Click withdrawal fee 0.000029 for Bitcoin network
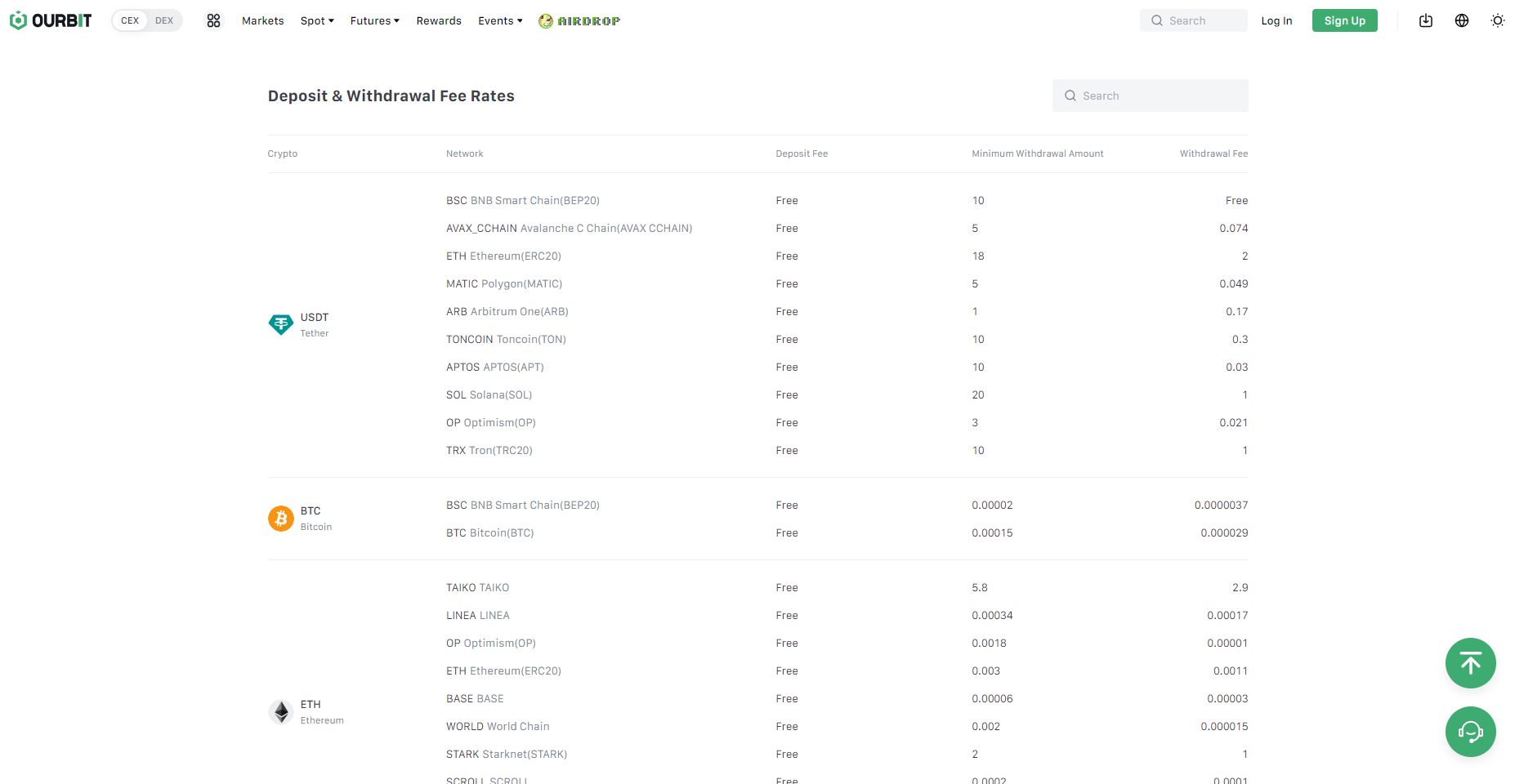This screenshot has width=1515, height=784. [1224, 532]
